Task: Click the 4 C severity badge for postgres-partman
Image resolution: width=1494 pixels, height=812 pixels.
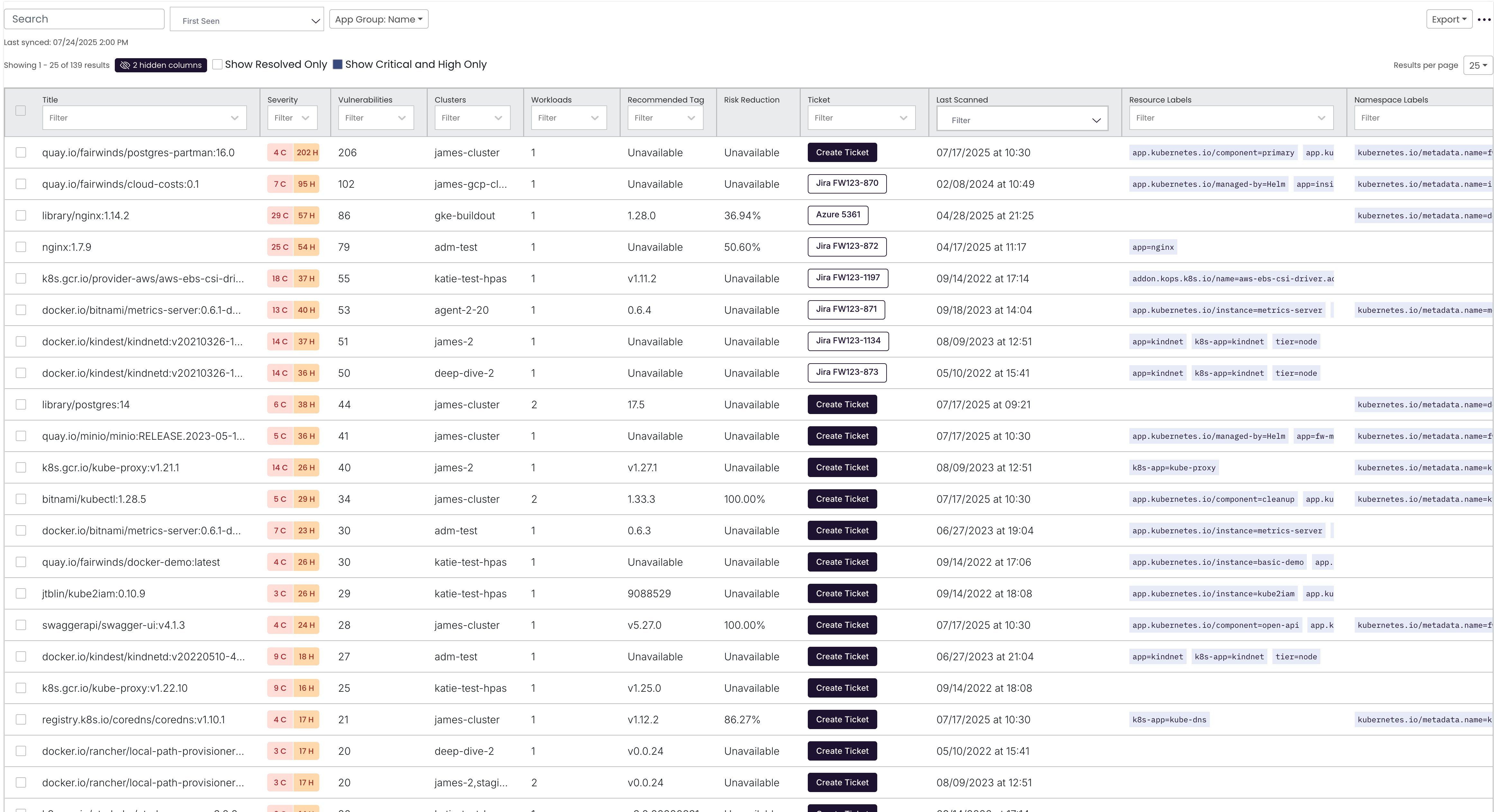Action: [280, 152]
